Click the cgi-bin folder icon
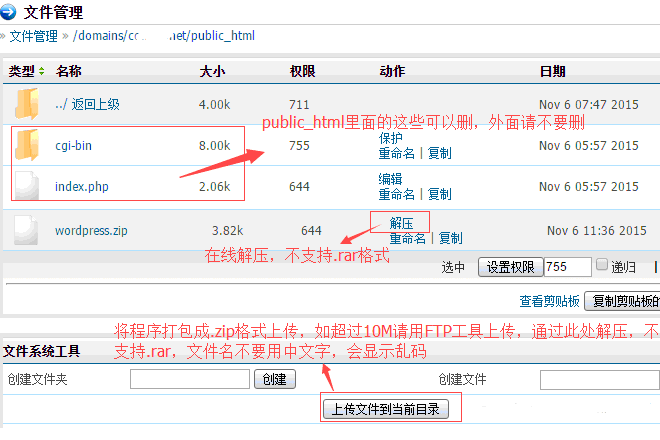 [26, 146]
